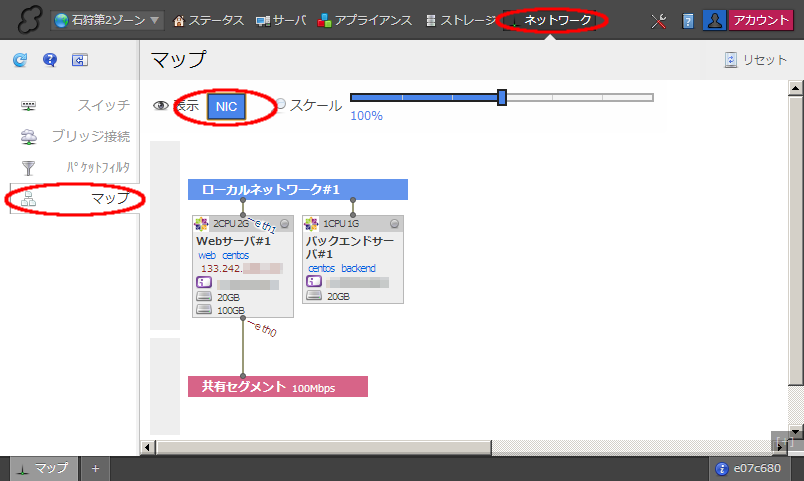Screen dimensions: 804x481
Task: Open the サーバ menu in top bar
Action: [282, 20]
